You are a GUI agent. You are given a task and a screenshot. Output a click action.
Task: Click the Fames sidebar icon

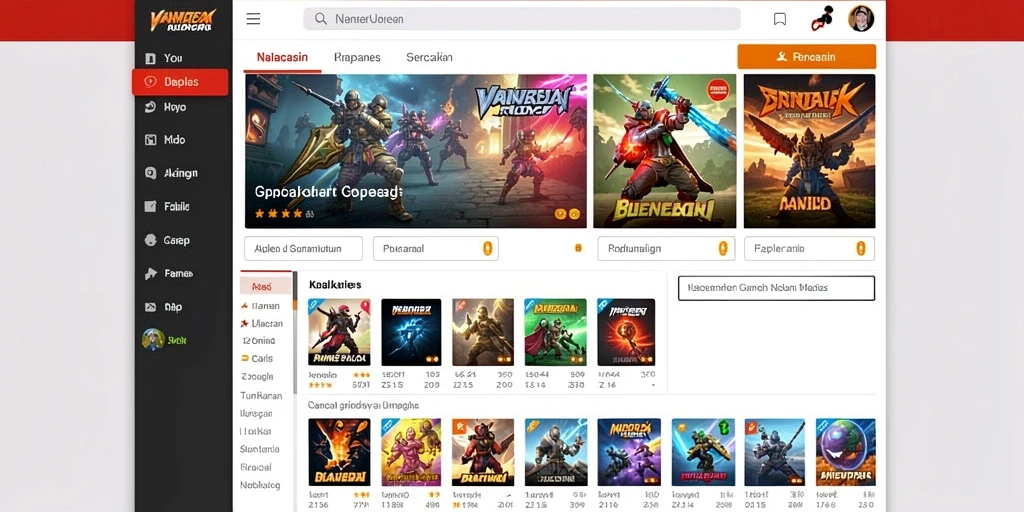(x=150, y=274)
